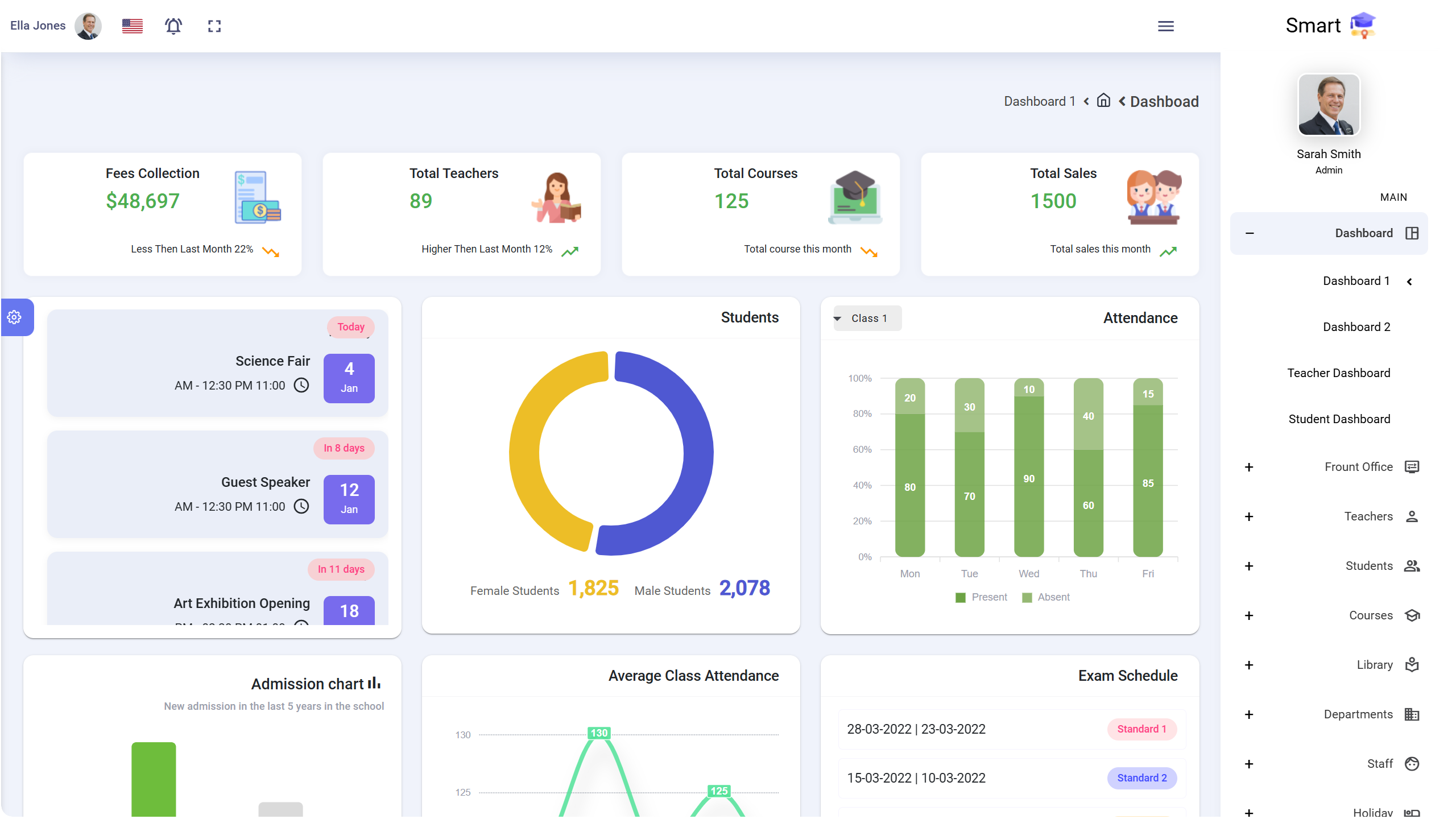
Task: Click the Dashboard 1 breadcrumb link
Action: (1039, 101)
